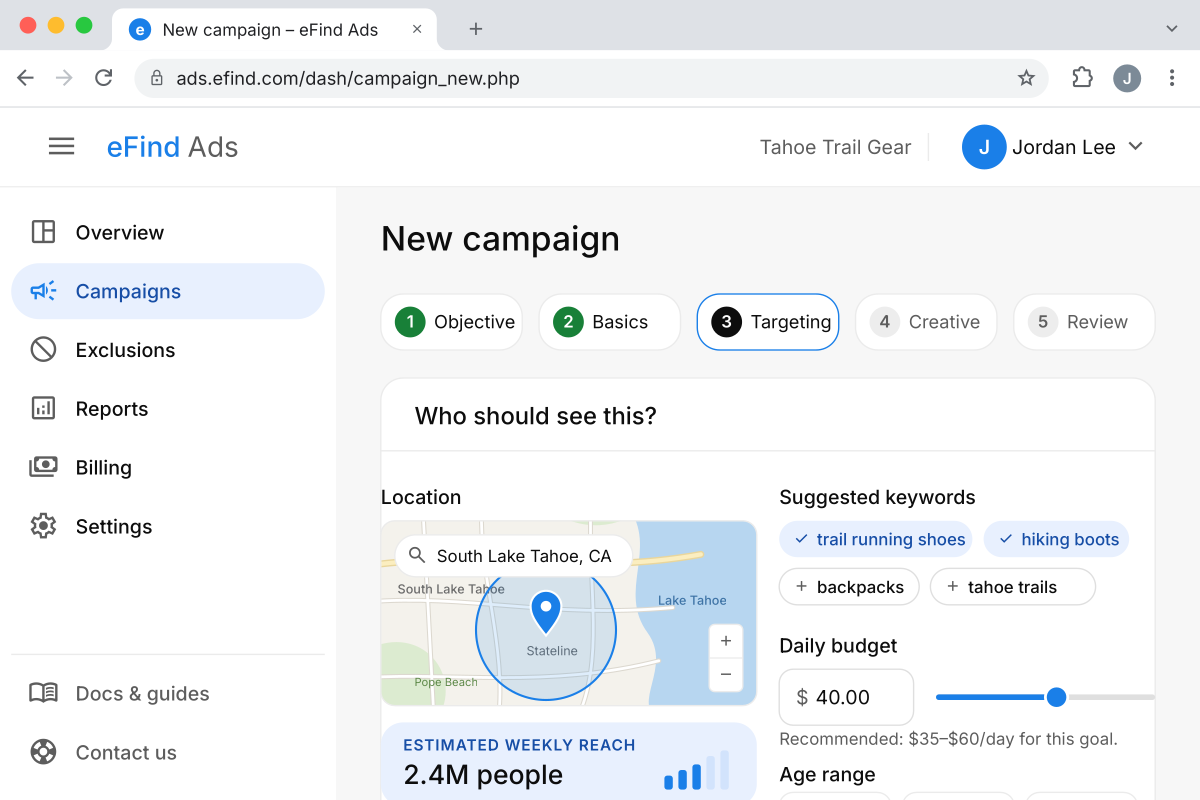Go back to the Objective step
1200x800 pixels.
coord(452,322)
